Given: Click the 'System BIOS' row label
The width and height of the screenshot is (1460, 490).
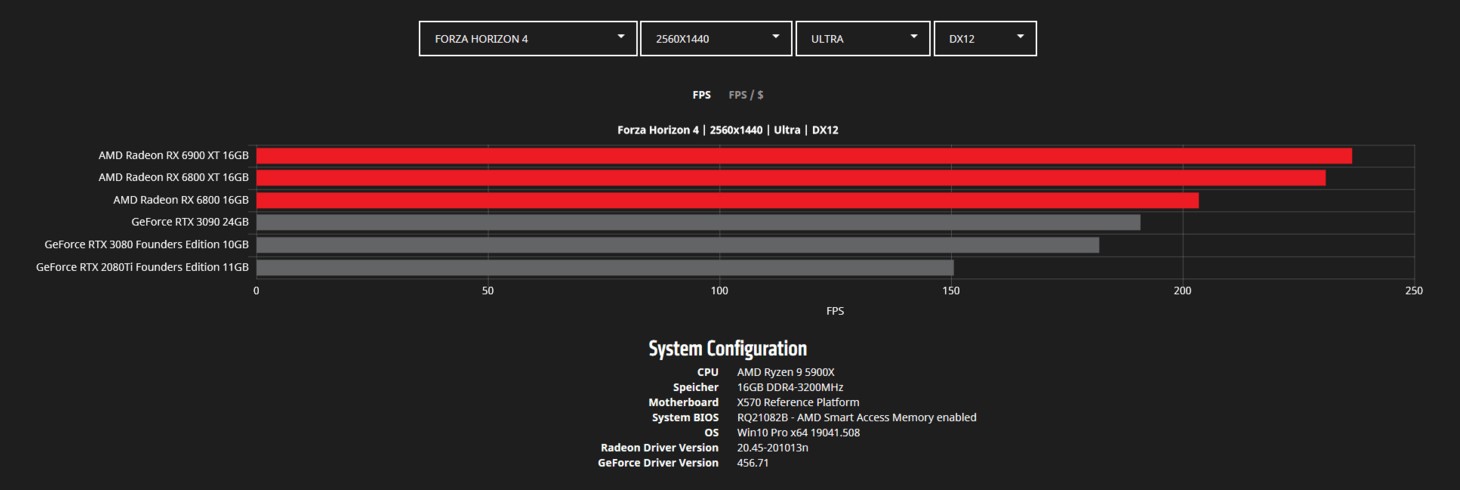Looking at the screenshot, I should 685,417.
